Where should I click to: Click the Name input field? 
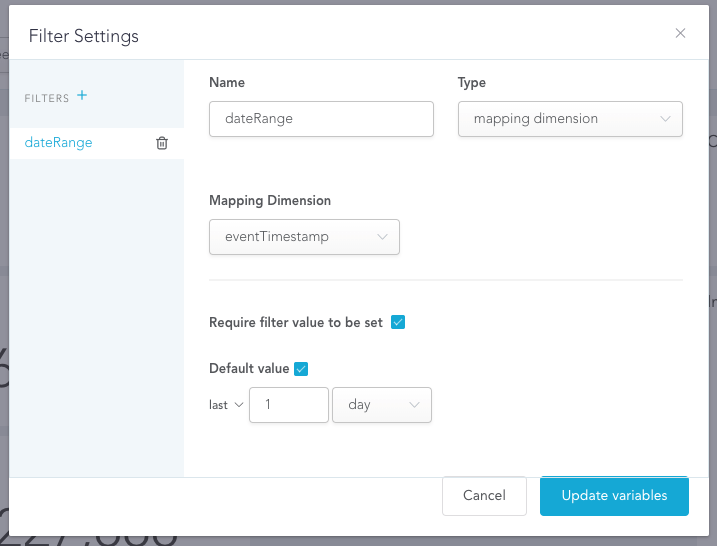point(321,118)
